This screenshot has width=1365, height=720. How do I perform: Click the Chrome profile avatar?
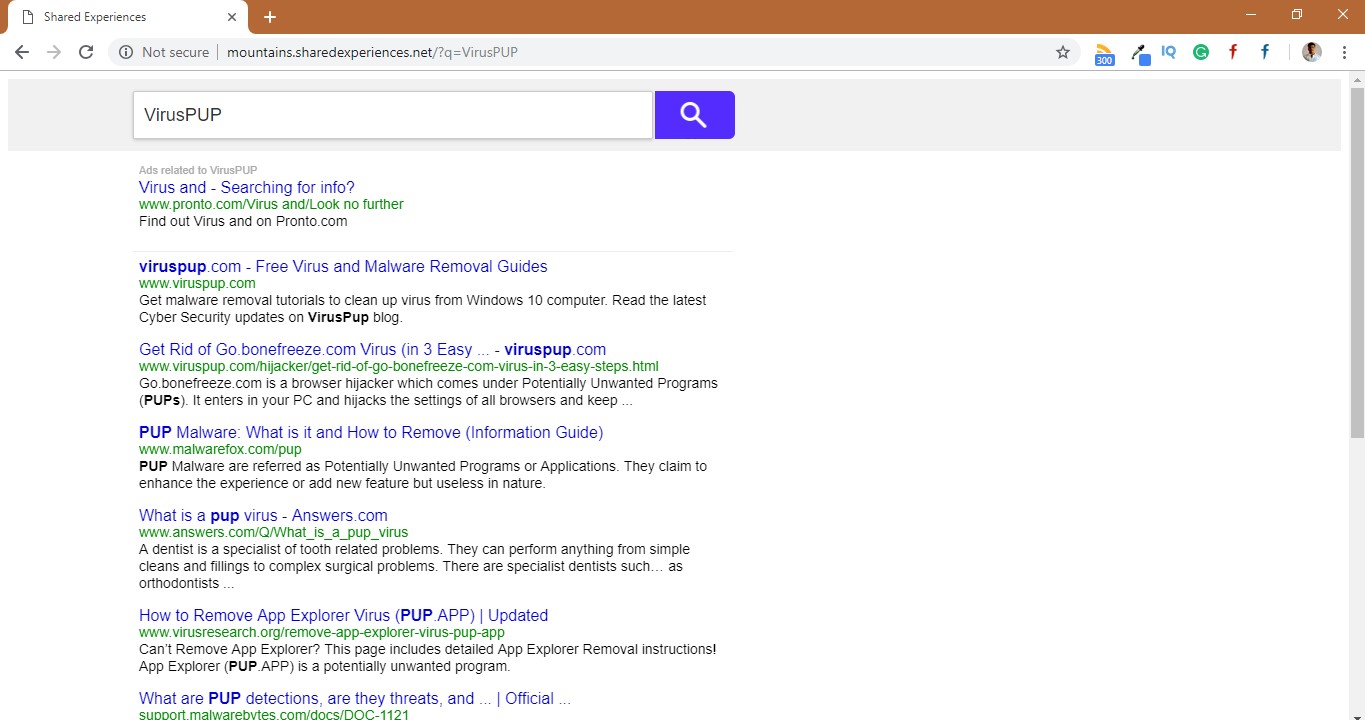[1311, 52]
